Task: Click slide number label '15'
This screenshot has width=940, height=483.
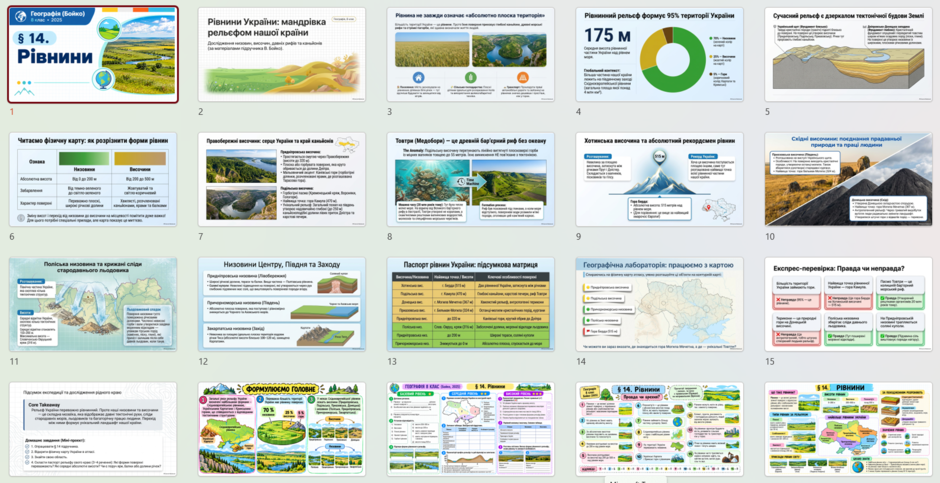Action: pyautogui.click(x=770, y=361)
